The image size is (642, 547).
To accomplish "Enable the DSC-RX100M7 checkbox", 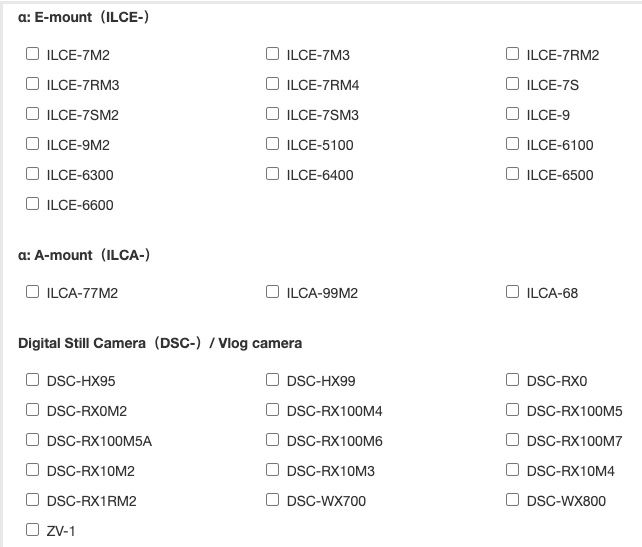I will point(513,440).
